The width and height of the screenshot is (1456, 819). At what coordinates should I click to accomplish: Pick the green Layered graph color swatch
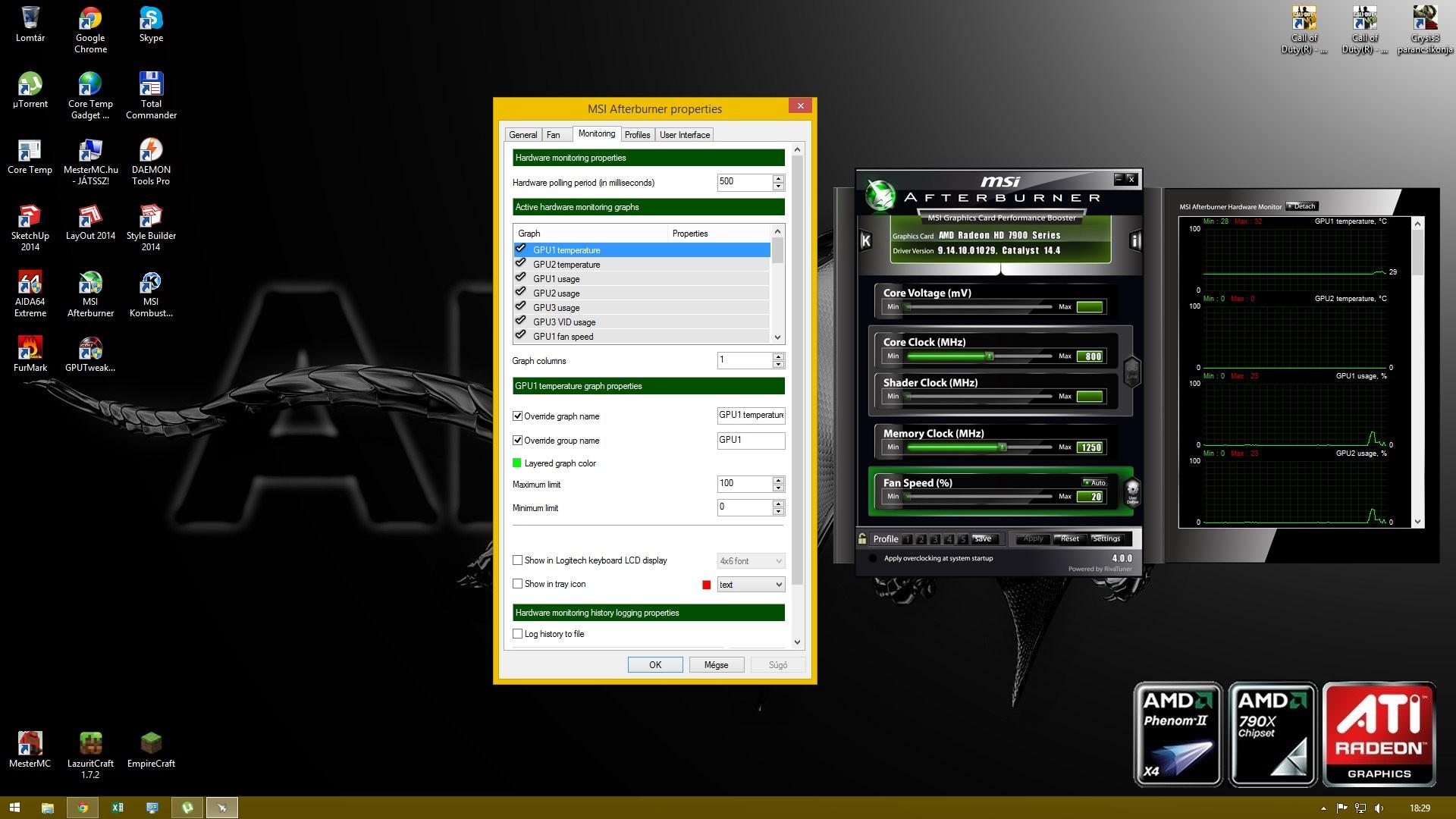point(516,463)
